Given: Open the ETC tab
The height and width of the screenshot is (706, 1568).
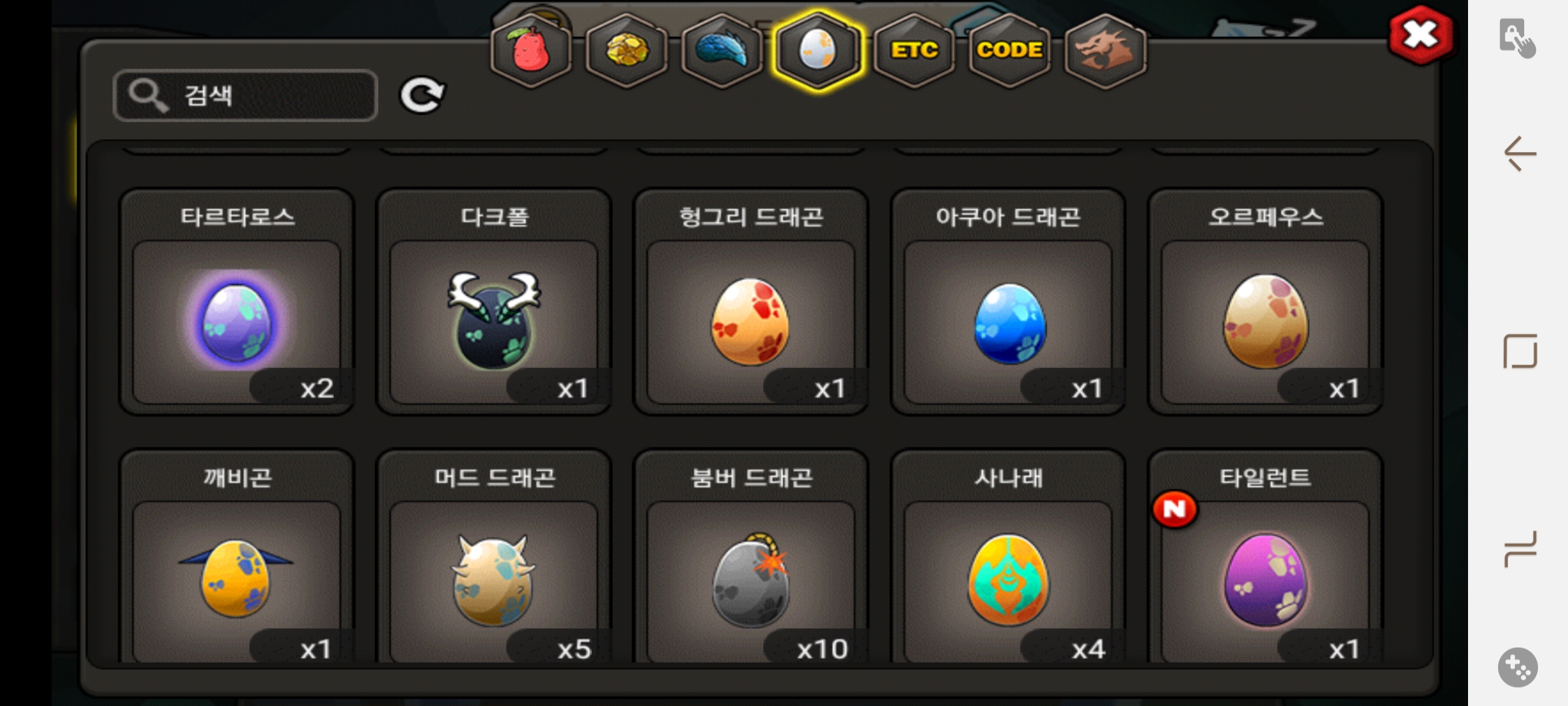Looking at the screenshot, I should point(913,50).
